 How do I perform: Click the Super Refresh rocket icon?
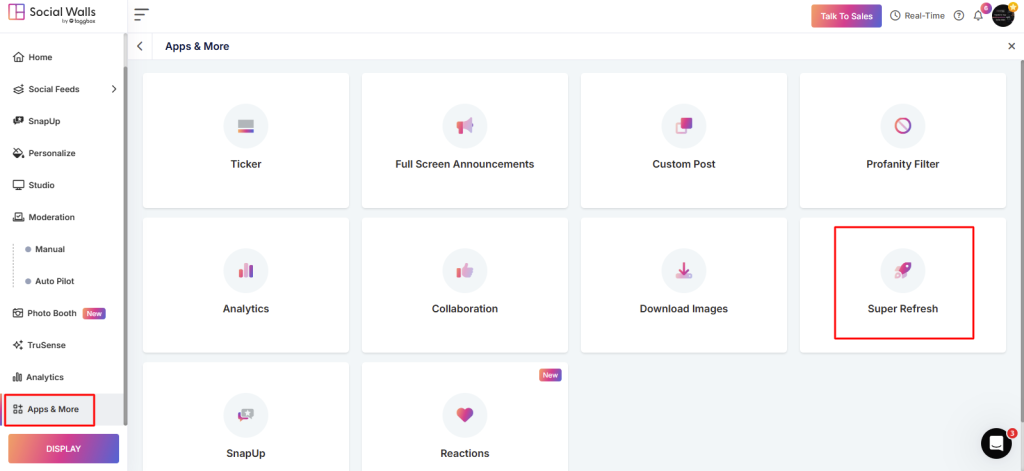(902, 270)
